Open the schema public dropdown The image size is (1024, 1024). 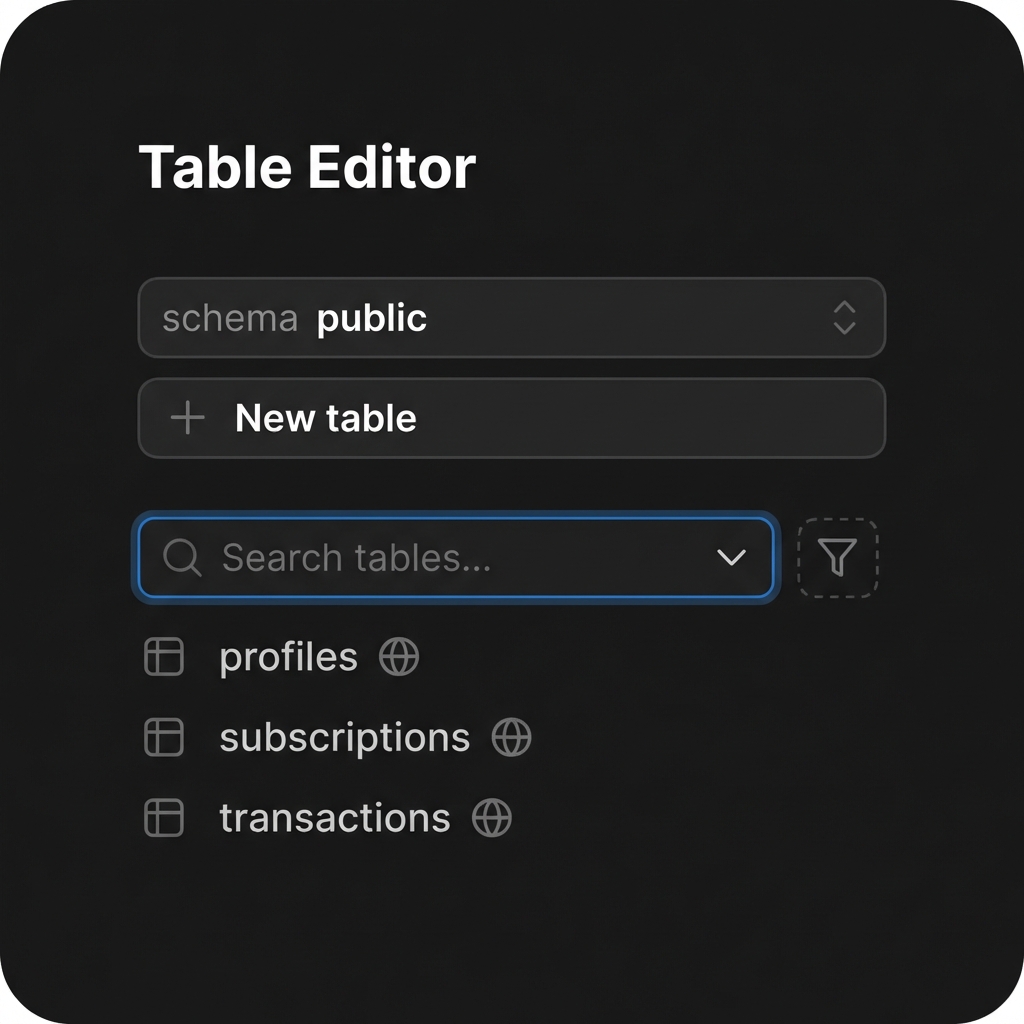[x=510, y=318]
